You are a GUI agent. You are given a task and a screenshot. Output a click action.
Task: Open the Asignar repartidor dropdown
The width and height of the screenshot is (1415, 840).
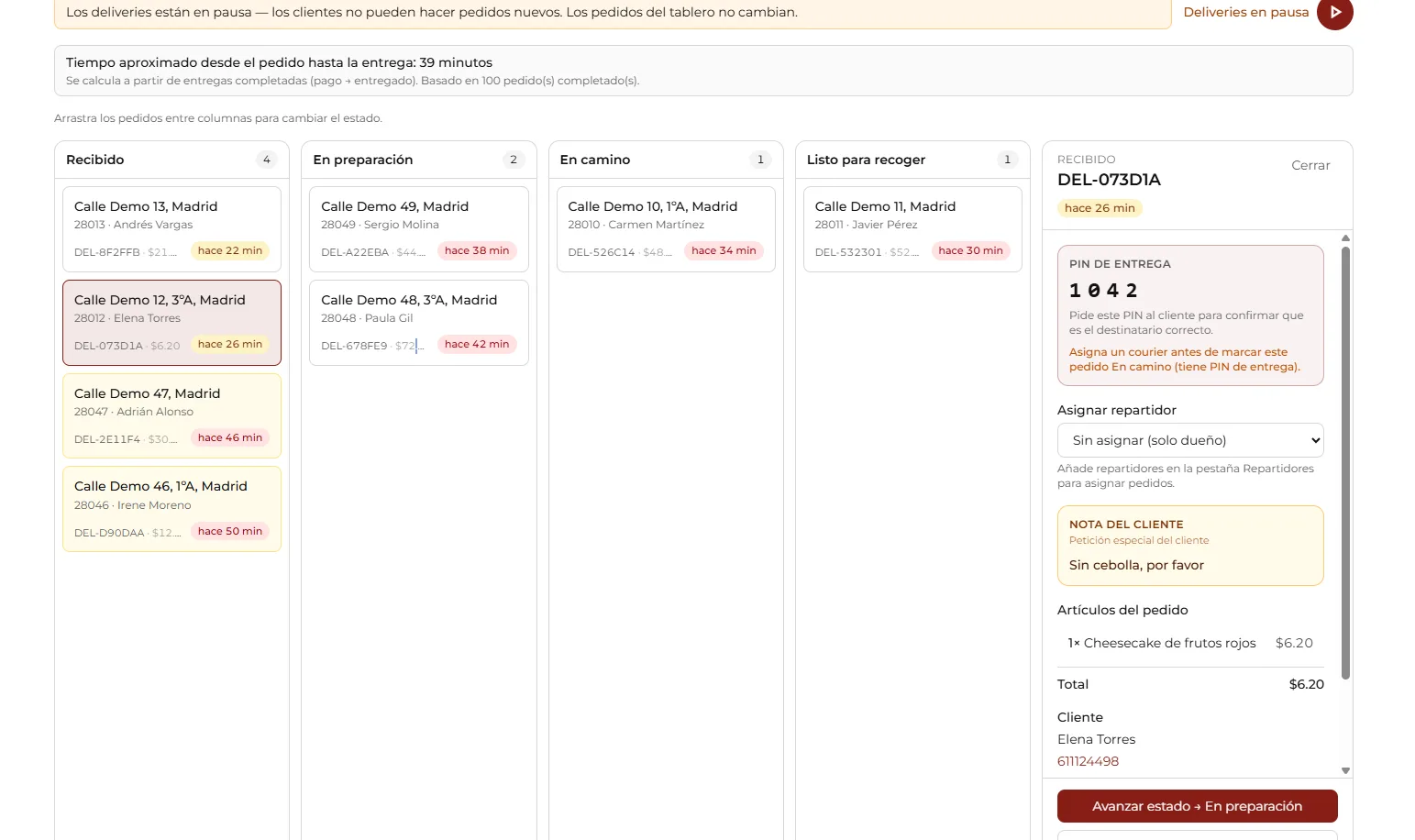[1190, 440]
